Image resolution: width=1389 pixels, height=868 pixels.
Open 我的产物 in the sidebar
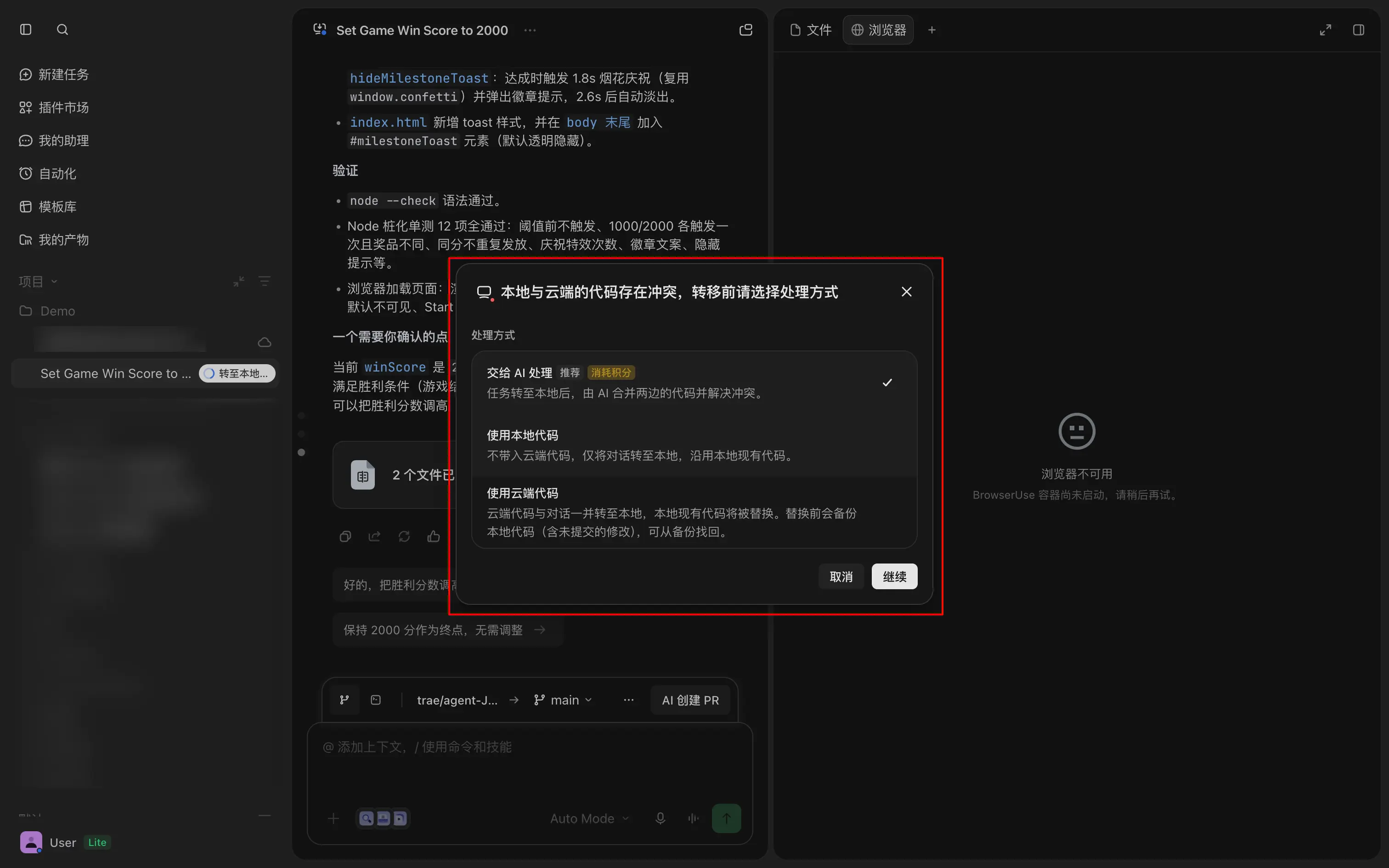(54, 239)
